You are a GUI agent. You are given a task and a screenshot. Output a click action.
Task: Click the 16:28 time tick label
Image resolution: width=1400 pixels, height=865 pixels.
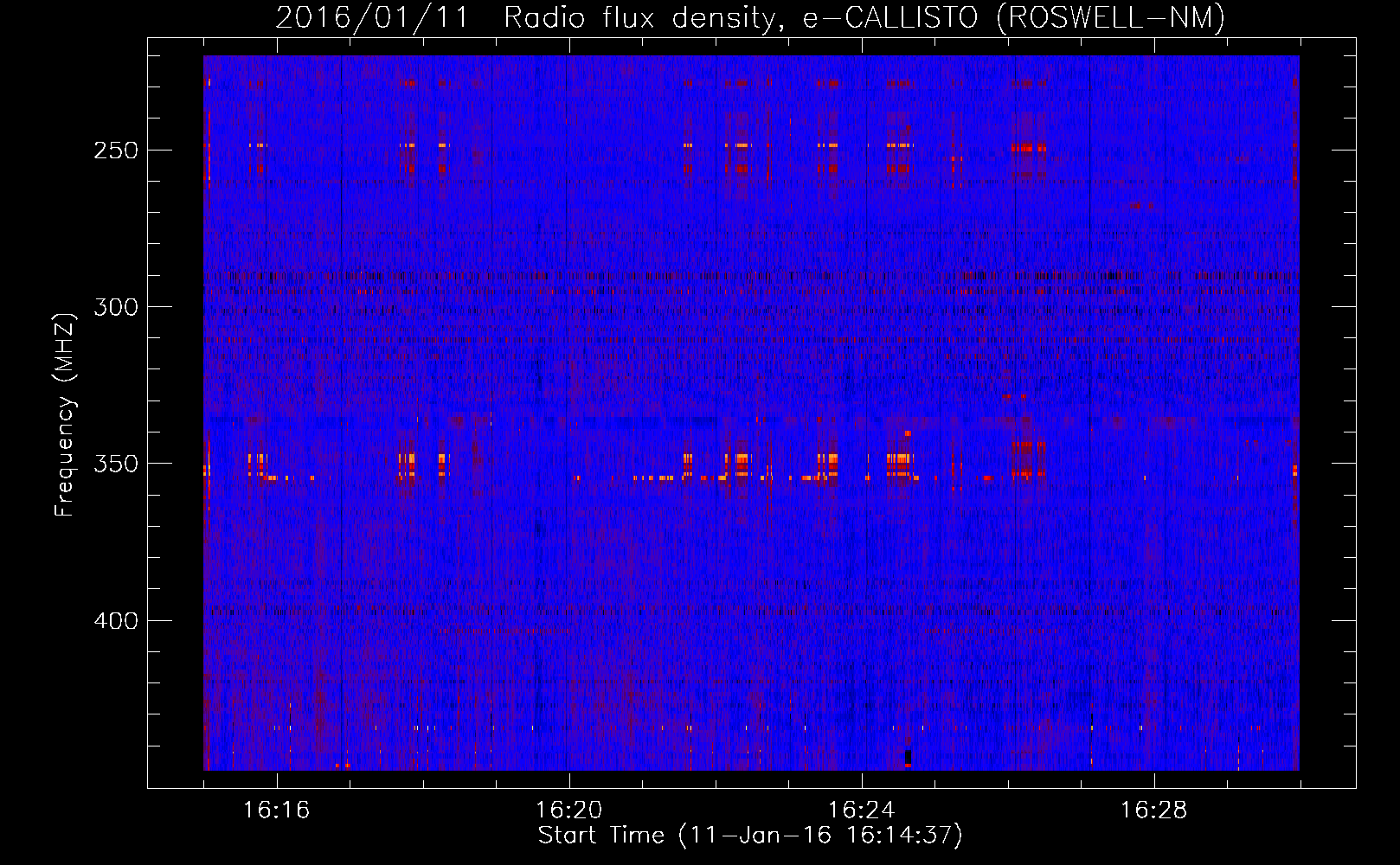(x=1153, y=811)
